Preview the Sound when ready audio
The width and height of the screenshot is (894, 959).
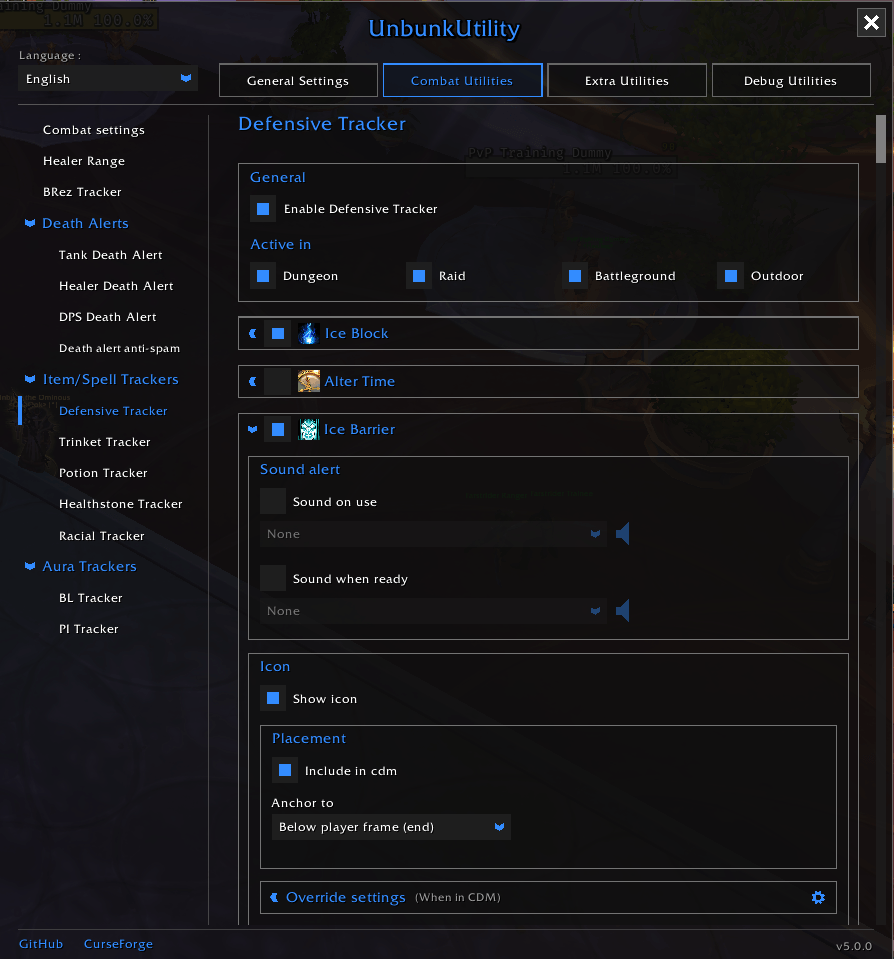[x=622, y=611]
